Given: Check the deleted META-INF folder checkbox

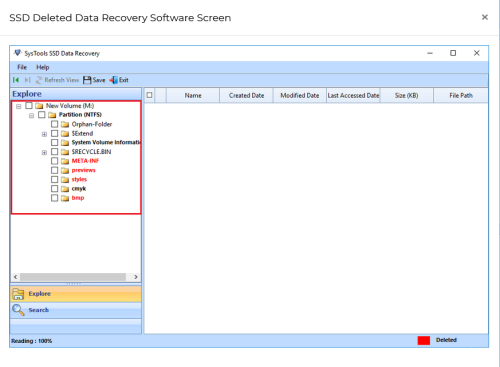Looking at the screenshot, I should 55,161.
